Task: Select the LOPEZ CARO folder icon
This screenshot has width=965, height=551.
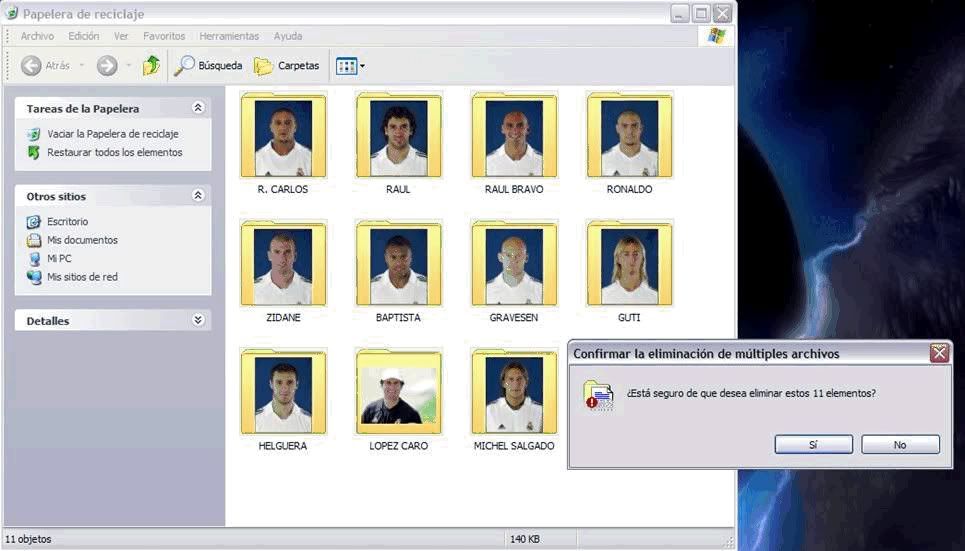Action: (x=398, y=392)
